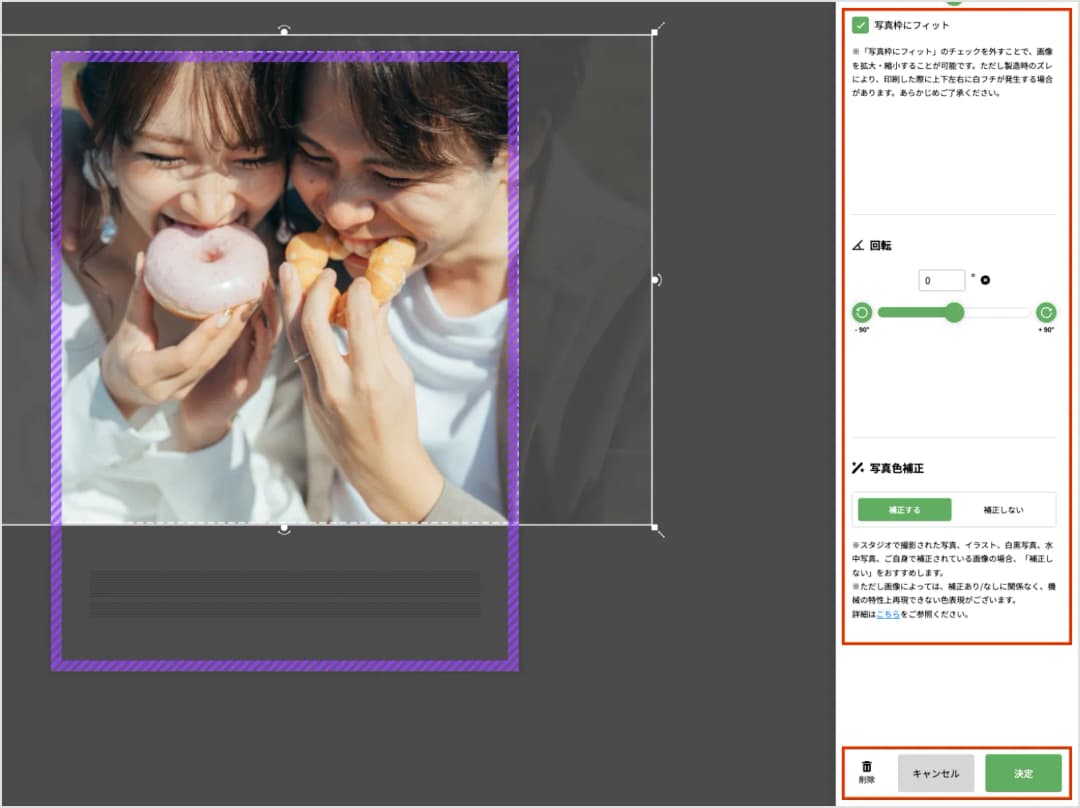The width and height of the screenshot is (1080, 808).
Task: Click the text placeholder area below the photo
Action: 285,594
